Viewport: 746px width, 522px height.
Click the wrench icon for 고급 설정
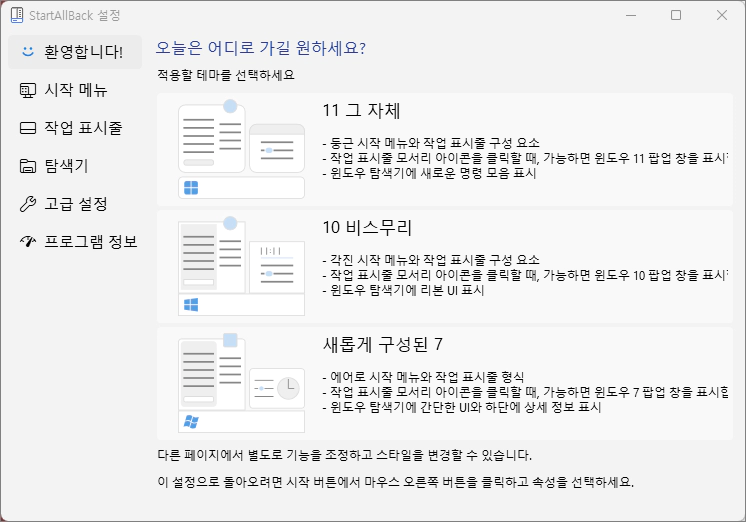pos(28,204)
